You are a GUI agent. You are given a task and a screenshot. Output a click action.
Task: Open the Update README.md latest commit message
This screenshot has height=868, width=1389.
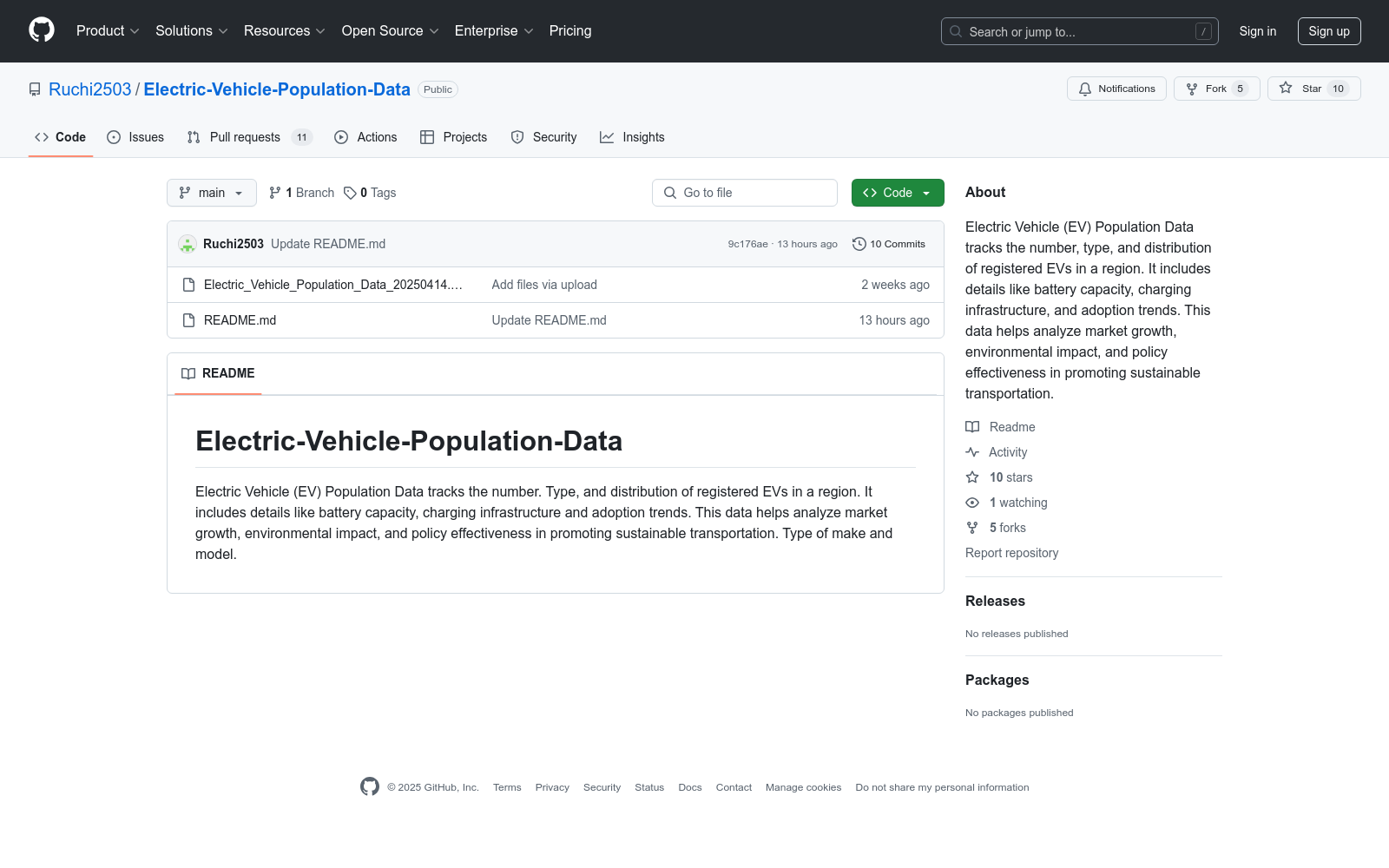[x=328, y=244]
